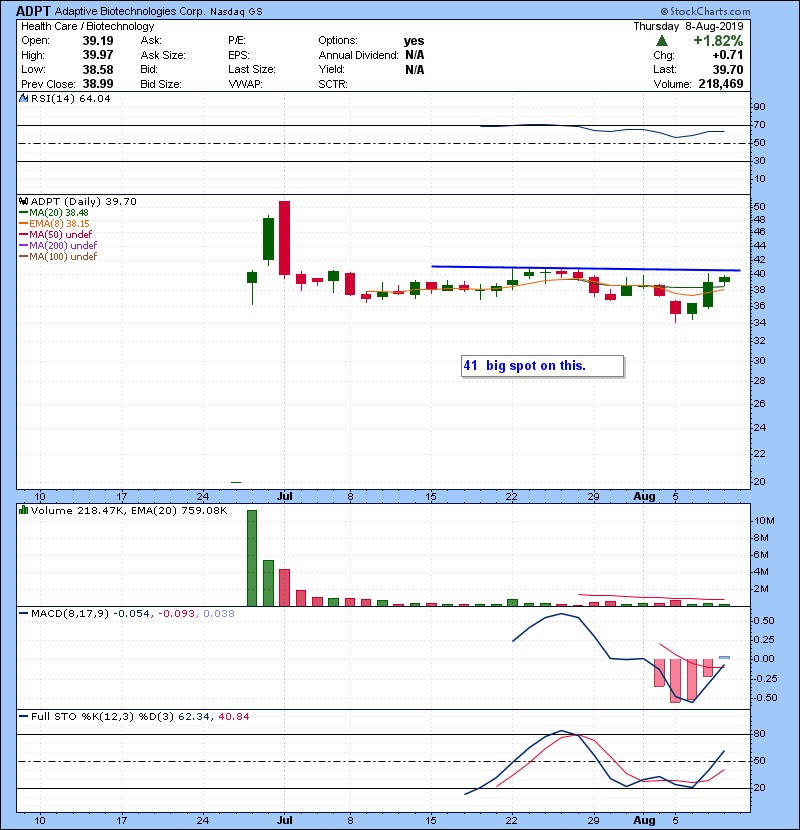
Task: Click the MA(20) 38.48 legend entry
Action: coord(54,212)
